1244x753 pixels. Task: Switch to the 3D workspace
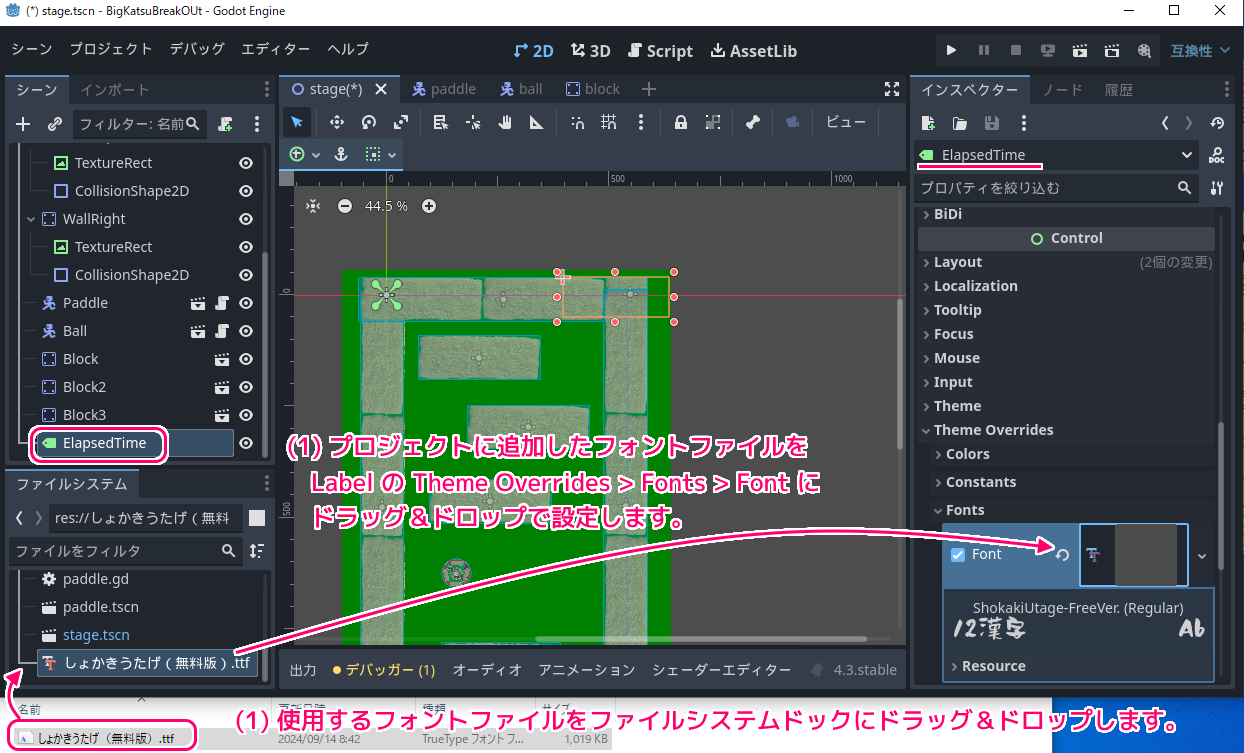point(591,51)
